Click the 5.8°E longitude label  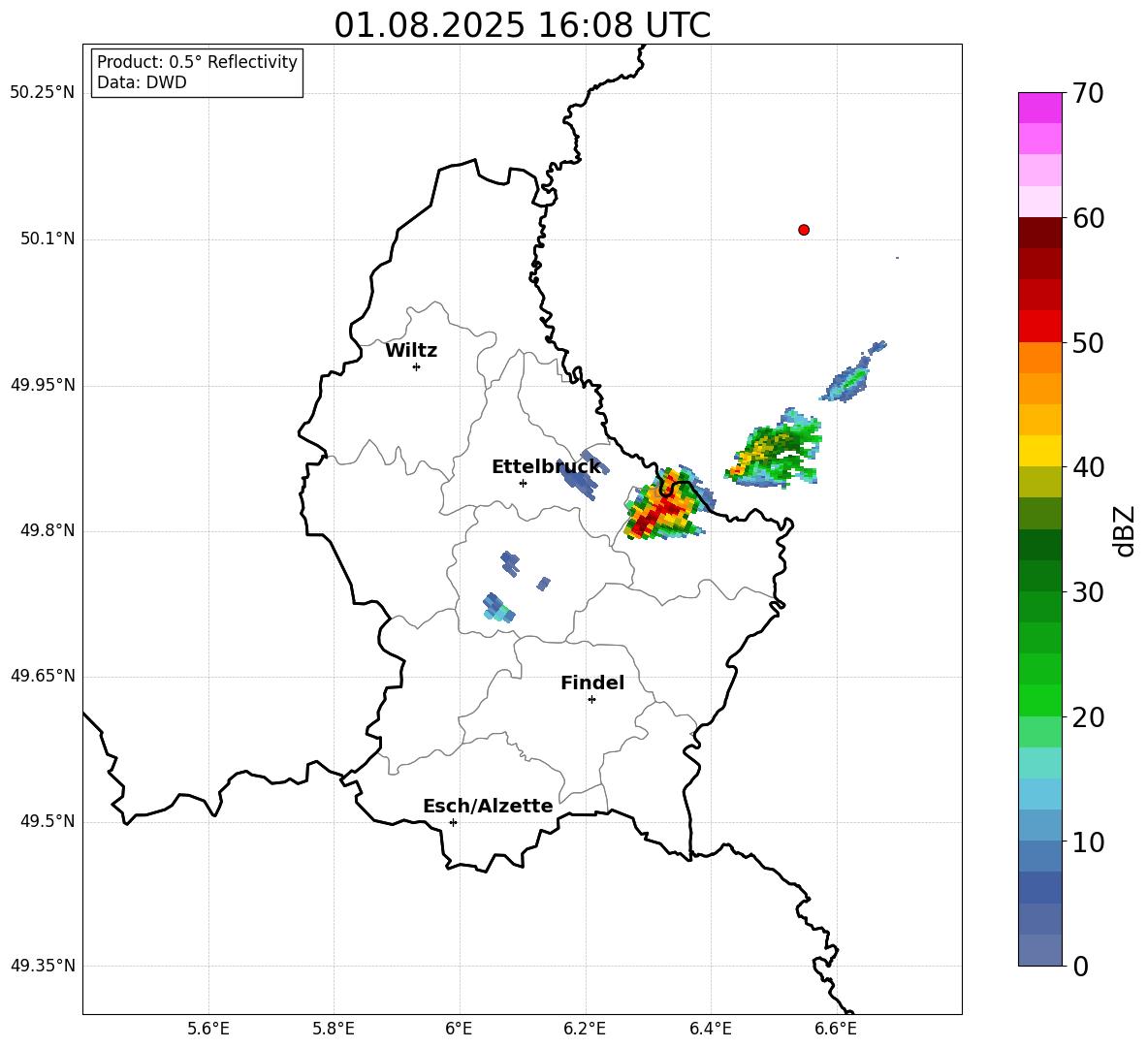tap(334, 1029)
